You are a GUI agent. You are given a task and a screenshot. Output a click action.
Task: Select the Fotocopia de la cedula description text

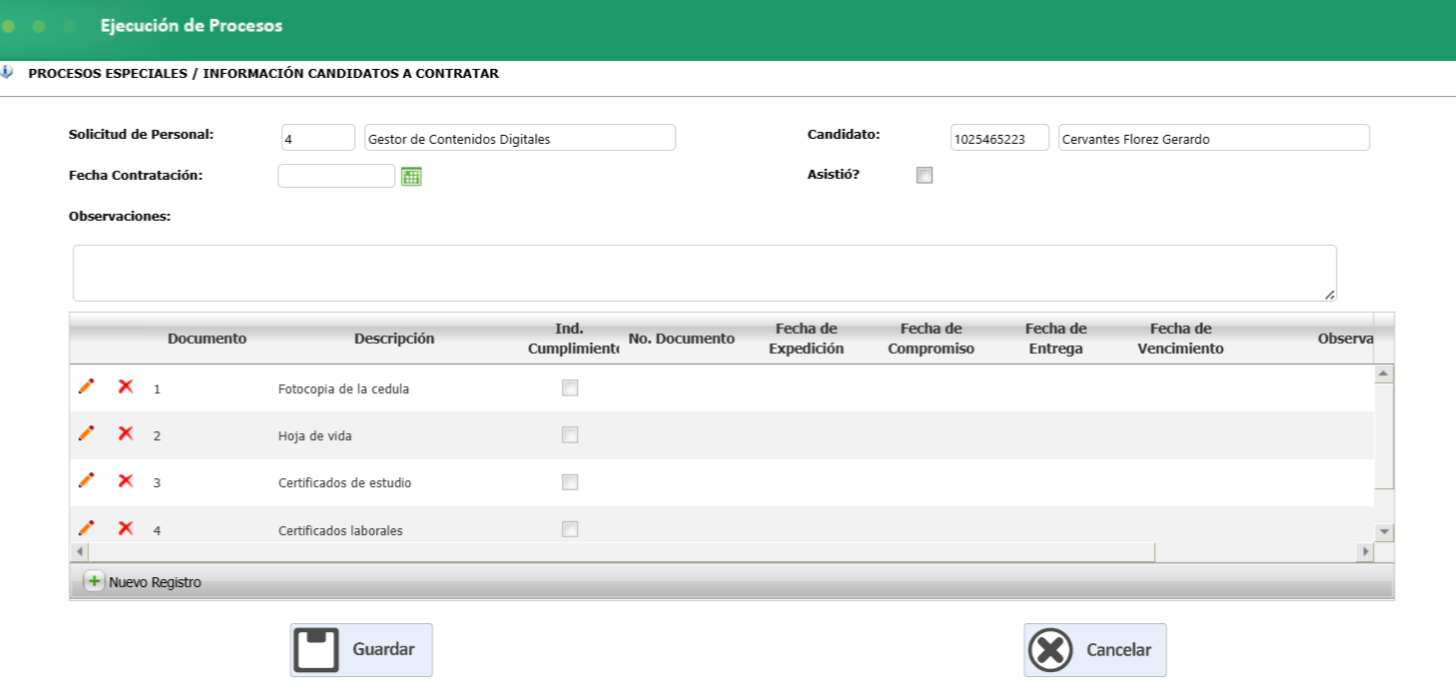[343, 389]
